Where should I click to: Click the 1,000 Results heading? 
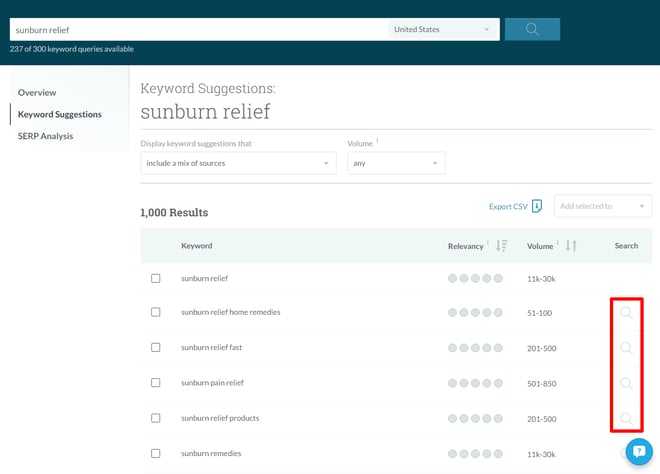click(x=174, y=213)
